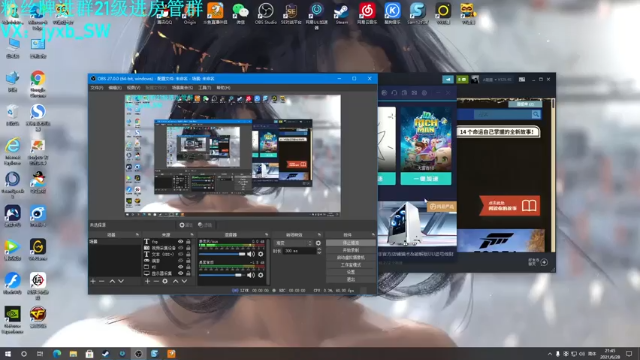The image size is (640, 360).
Task: Open source properties gear below sources list
Action: pyautogui.click(x=165, y=281)
